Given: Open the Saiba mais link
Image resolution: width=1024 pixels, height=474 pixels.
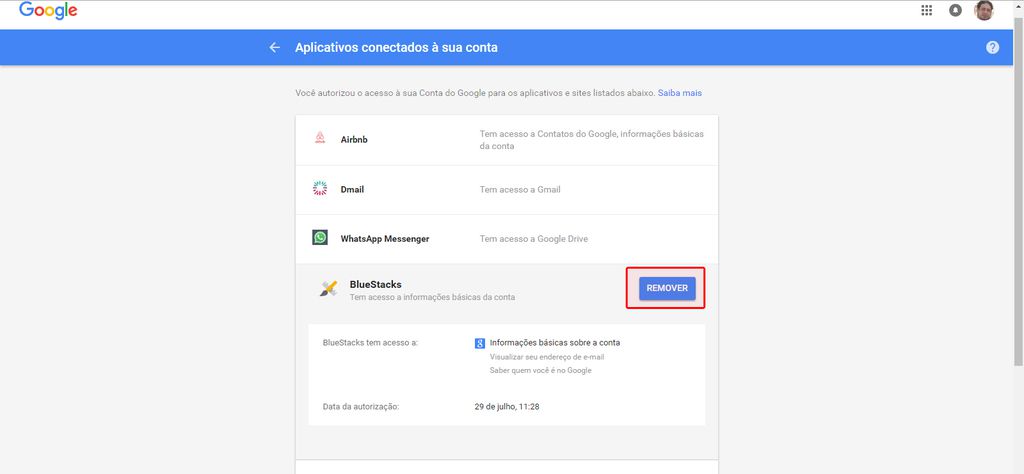Looking at the screenshot, I should point(680,93).
